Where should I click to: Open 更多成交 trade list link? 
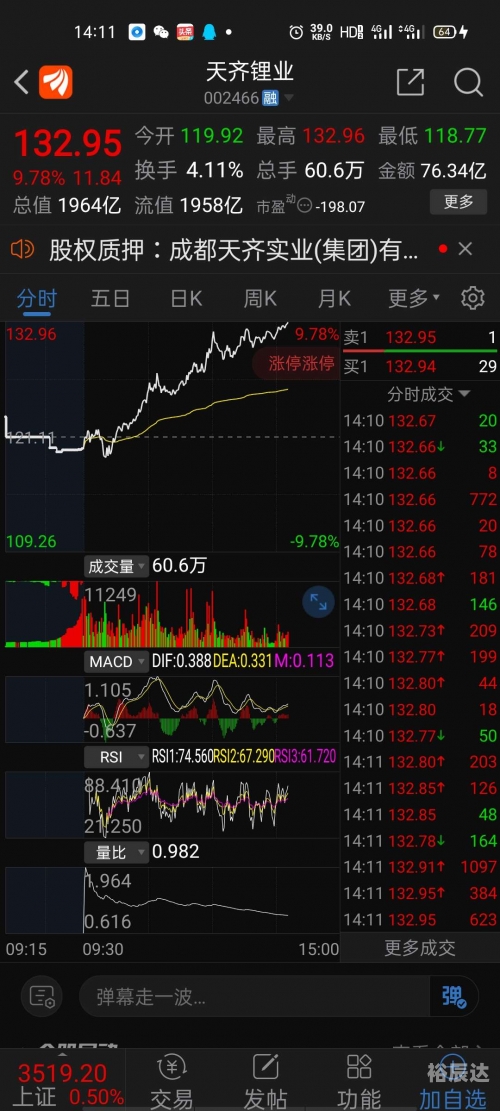coord(420,947)
